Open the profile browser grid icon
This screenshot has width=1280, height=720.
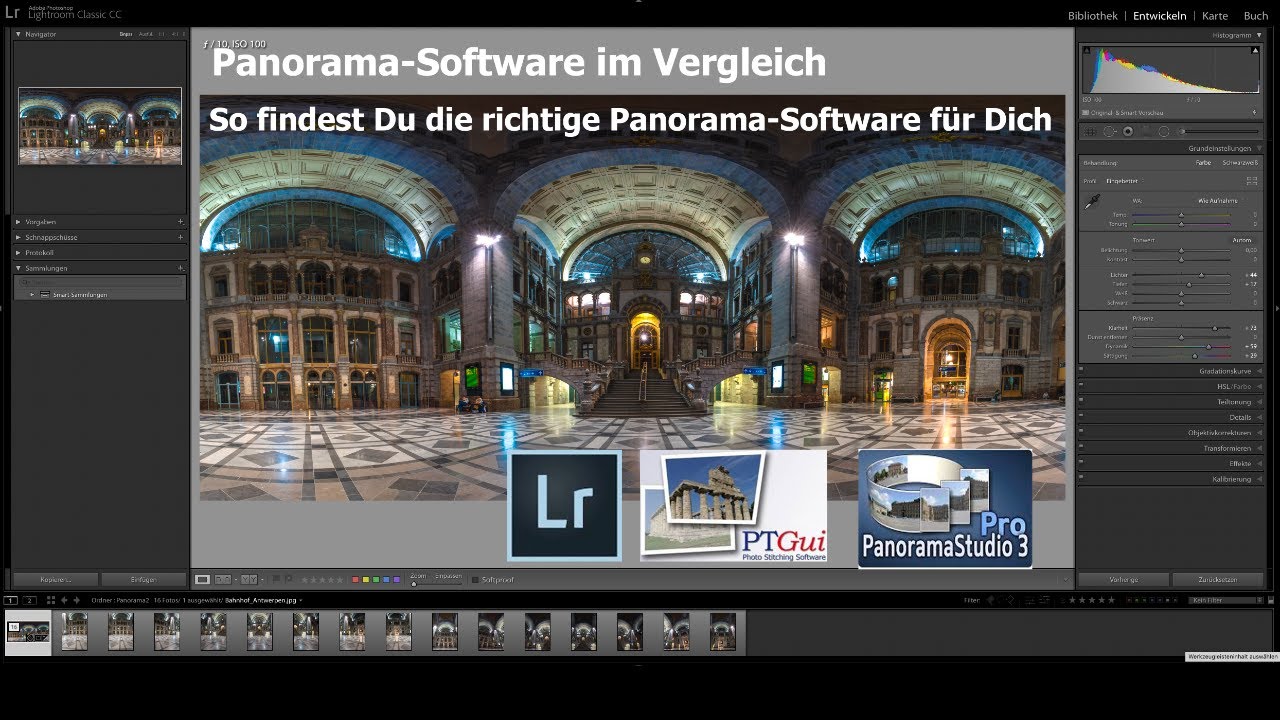coord(1252,181)
